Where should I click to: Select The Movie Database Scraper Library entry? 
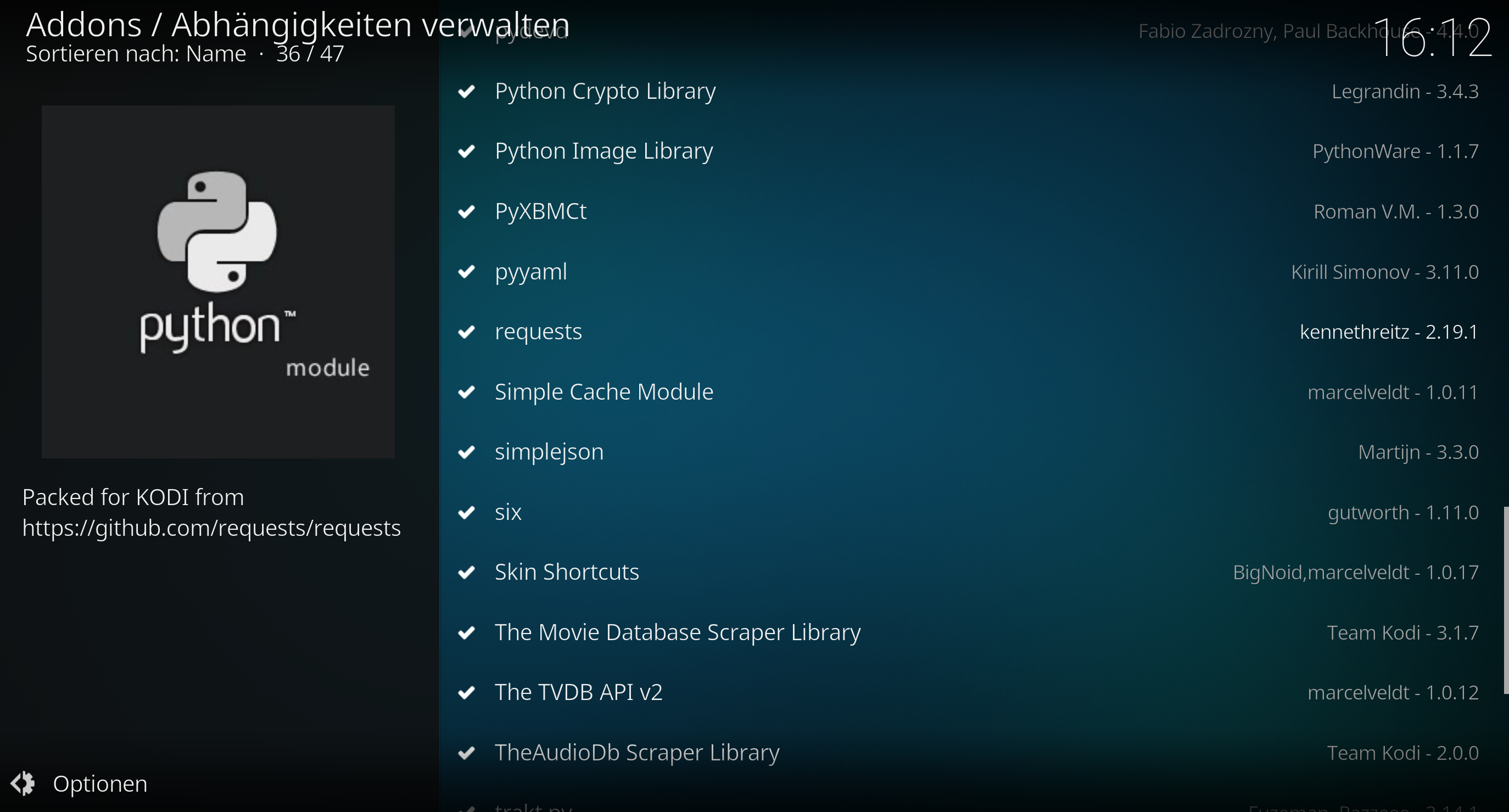[970, 632]
